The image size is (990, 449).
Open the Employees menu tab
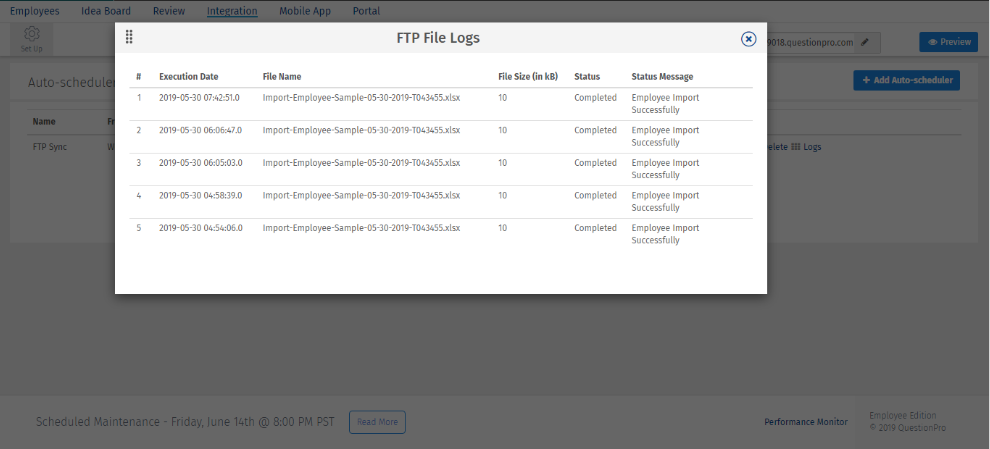pos(35,11)
